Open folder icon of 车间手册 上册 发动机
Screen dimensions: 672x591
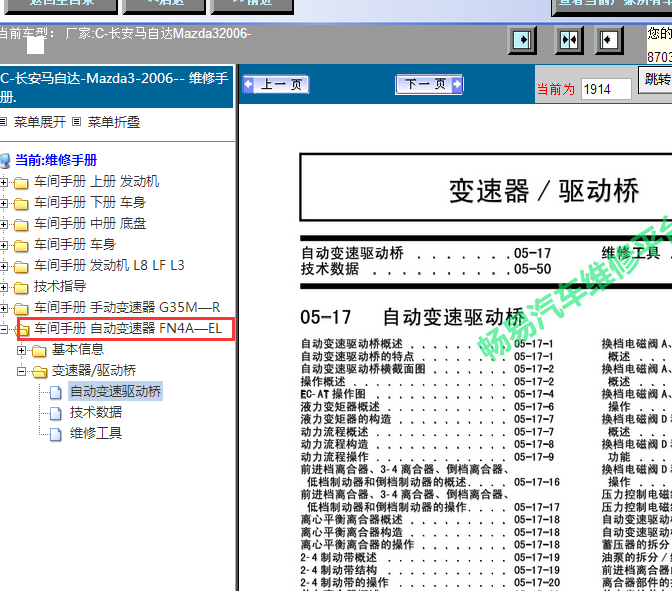coord(21,183)
